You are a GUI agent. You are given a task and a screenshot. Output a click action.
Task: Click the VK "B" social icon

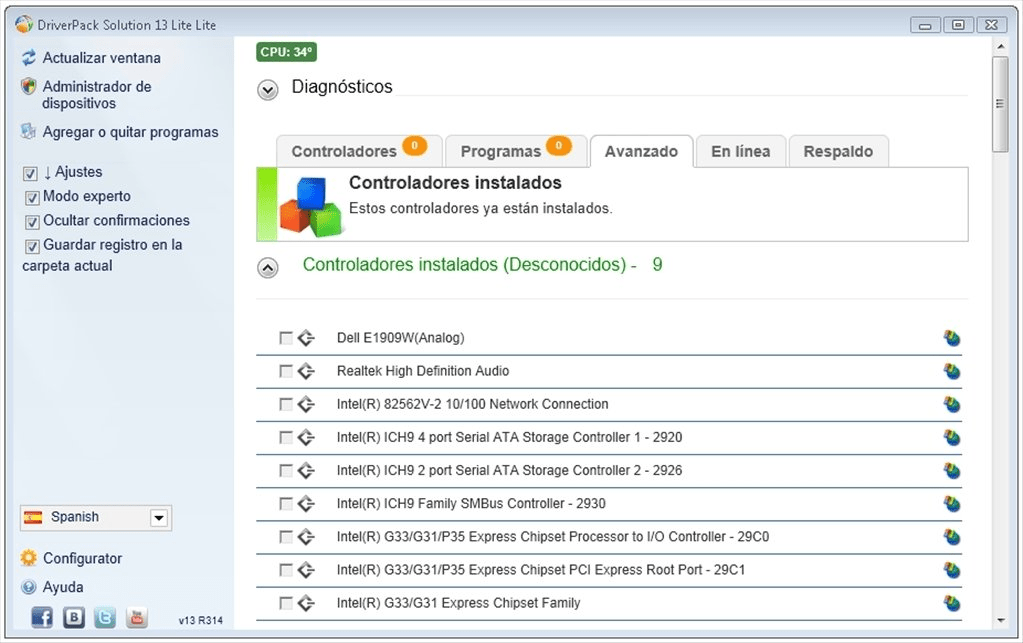[74, 617]
